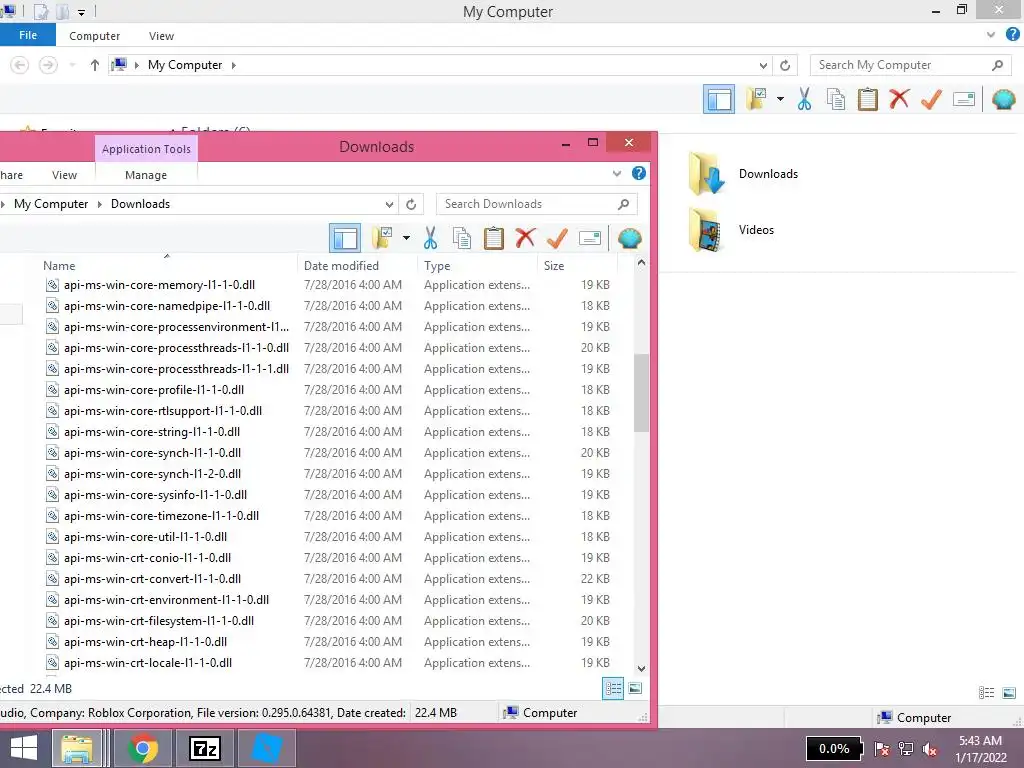Expand the ribbon in My Computer window
This screenshot has width=1024, height=768.
pyautogui.click(x=991, y=35)
